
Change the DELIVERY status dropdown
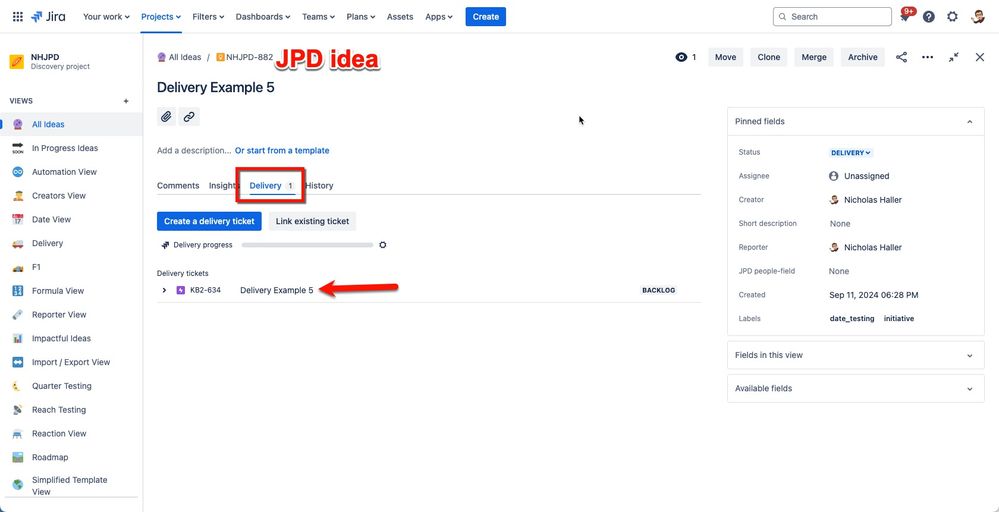point(851,153)
